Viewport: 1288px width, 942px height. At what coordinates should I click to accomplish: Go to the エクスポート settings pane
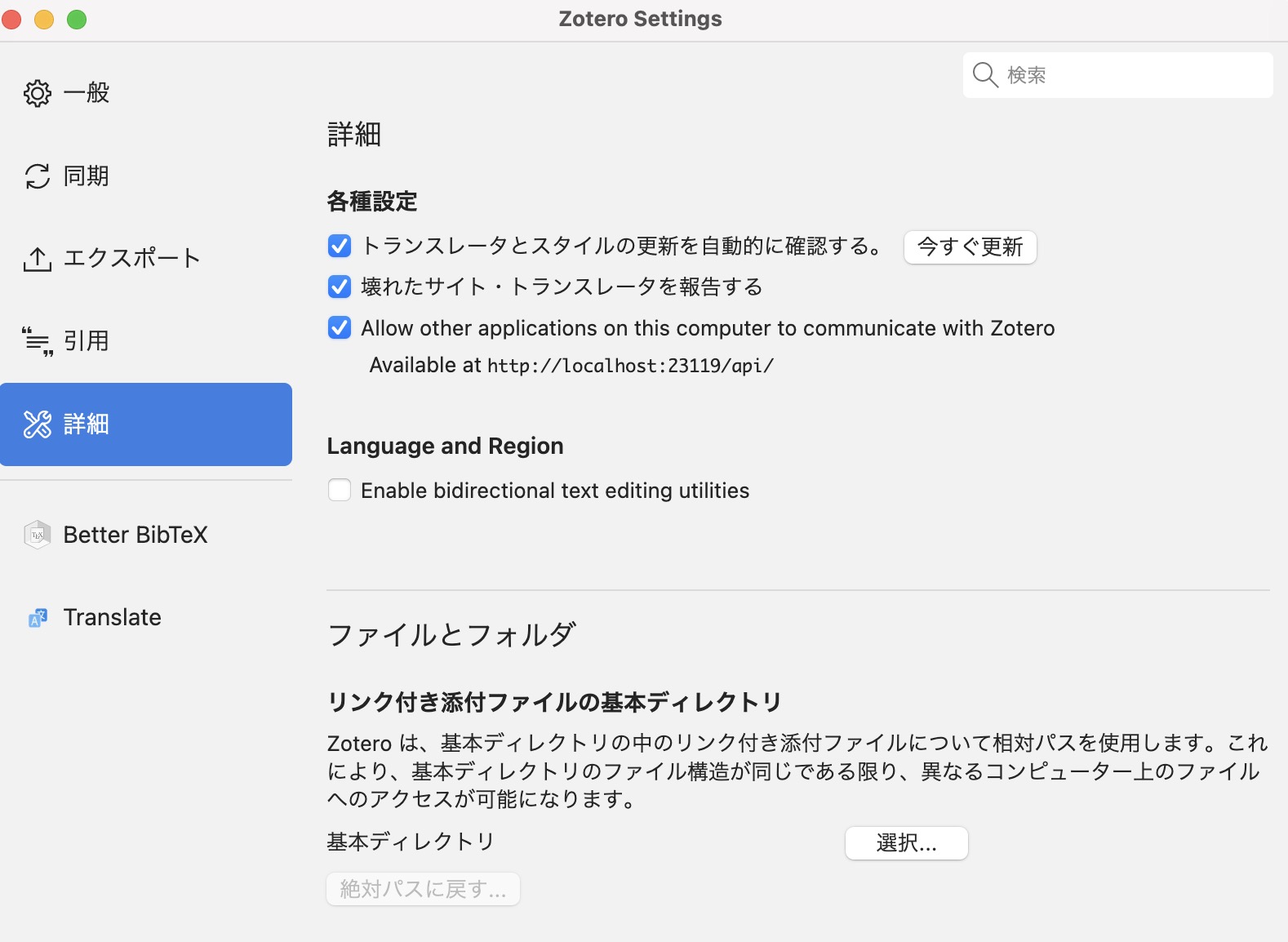click(132, 258)
